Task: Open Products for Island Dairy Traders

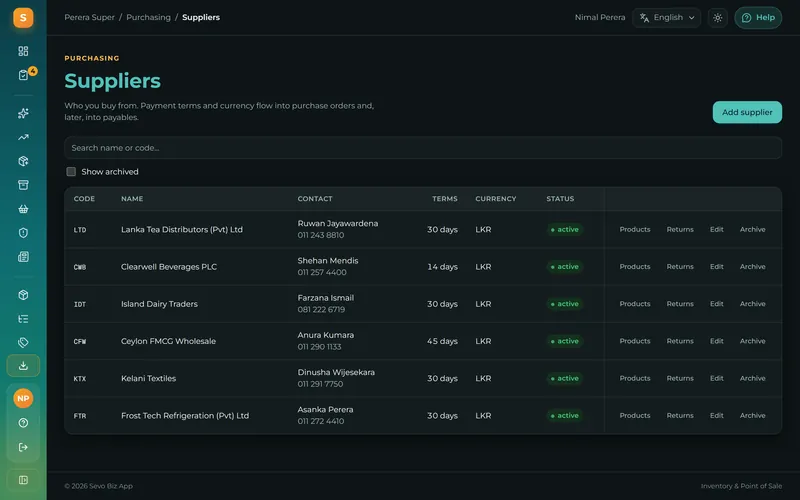Action: 635,304
